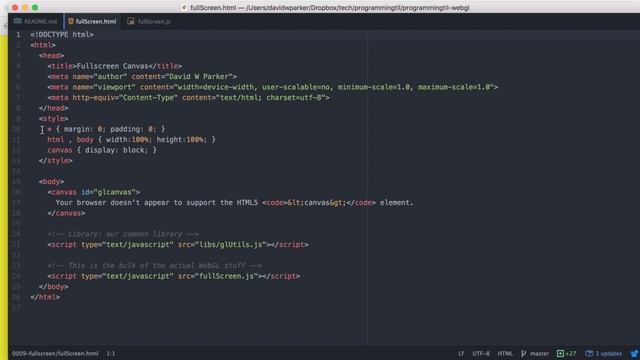The height and width of the screenshot is (360, 640).
Task: Click the window title fullScreen.html text
Action: tap(213, 8)
